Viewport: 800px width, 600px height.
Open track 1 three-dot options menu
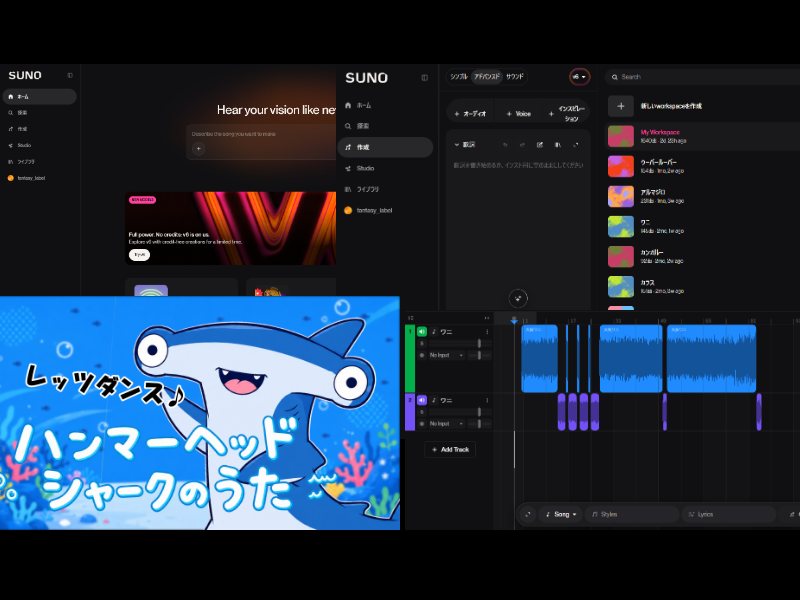click(x=487, y=332)
